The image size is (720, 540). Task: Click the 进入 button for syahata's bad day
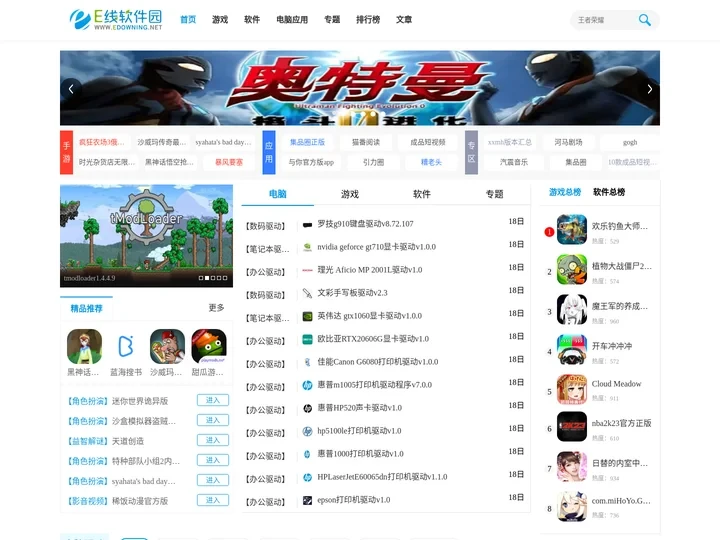point(213,480)
